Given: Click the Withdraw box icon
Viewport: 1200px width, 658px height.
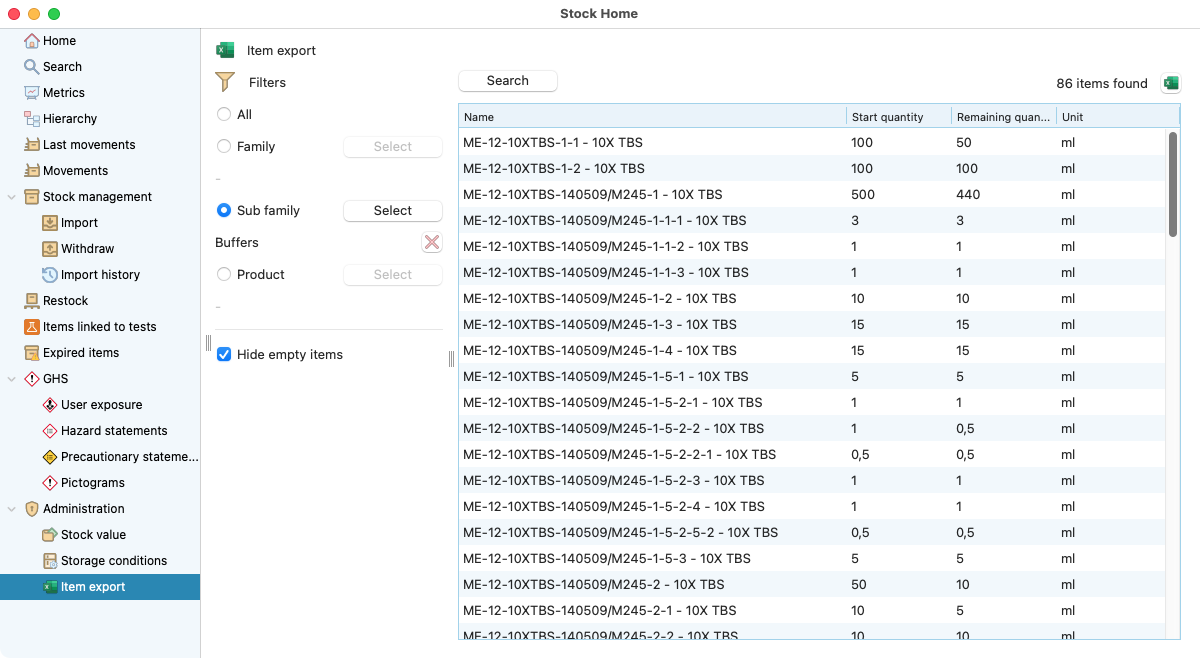Looking at the screenshot, I should click(50, 249).
